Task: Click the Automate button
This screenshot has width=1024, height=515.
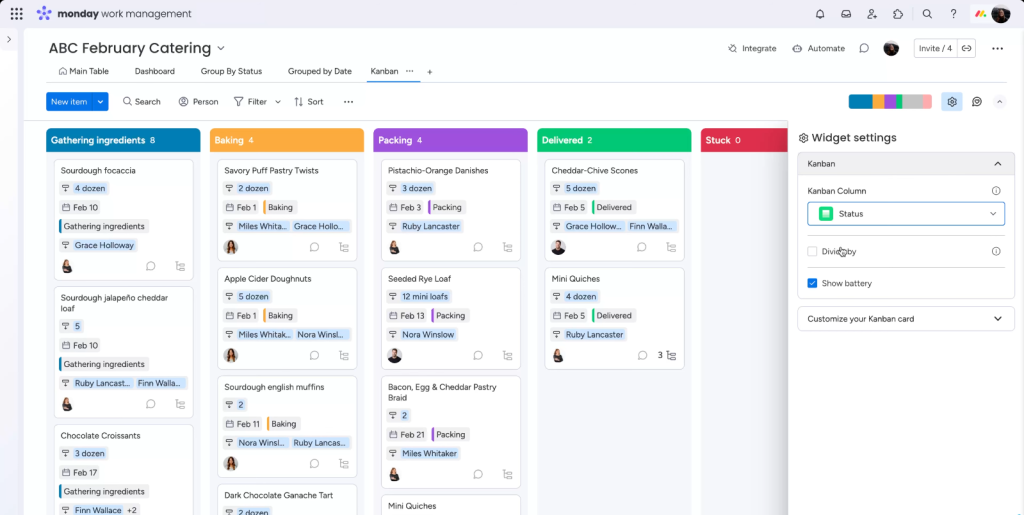Action: 818,48
